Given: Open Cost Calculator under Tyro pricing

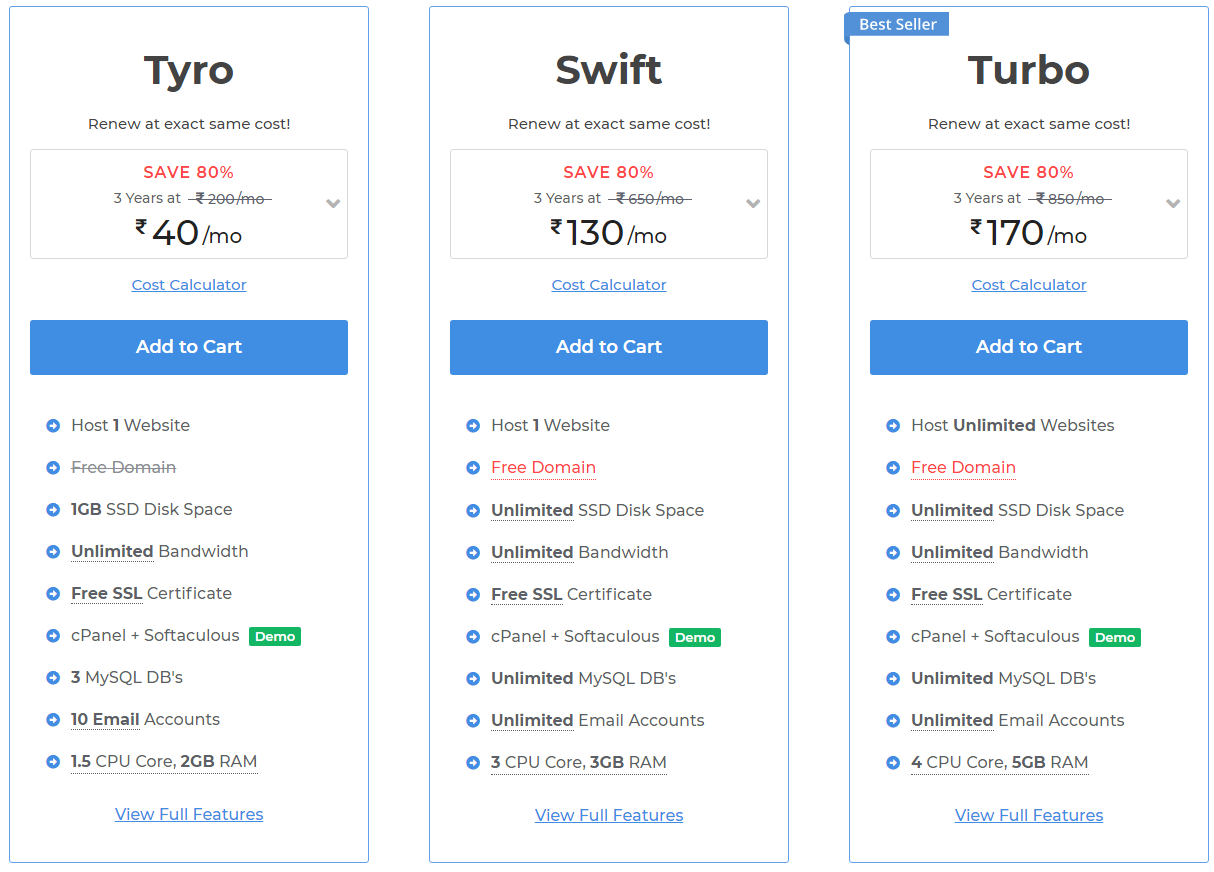Looking at the screenshot, I should (x=189, y=285).
